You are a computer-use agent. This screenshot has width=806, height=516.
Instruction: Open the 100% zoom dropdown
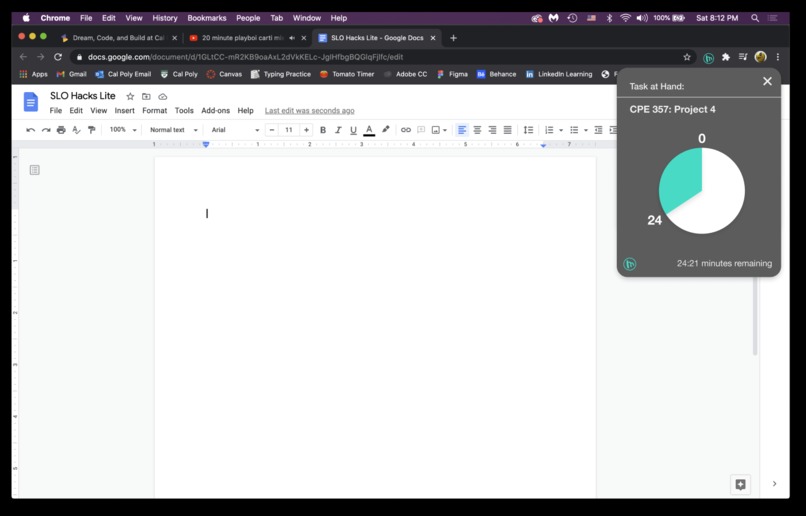pos(123,130)
